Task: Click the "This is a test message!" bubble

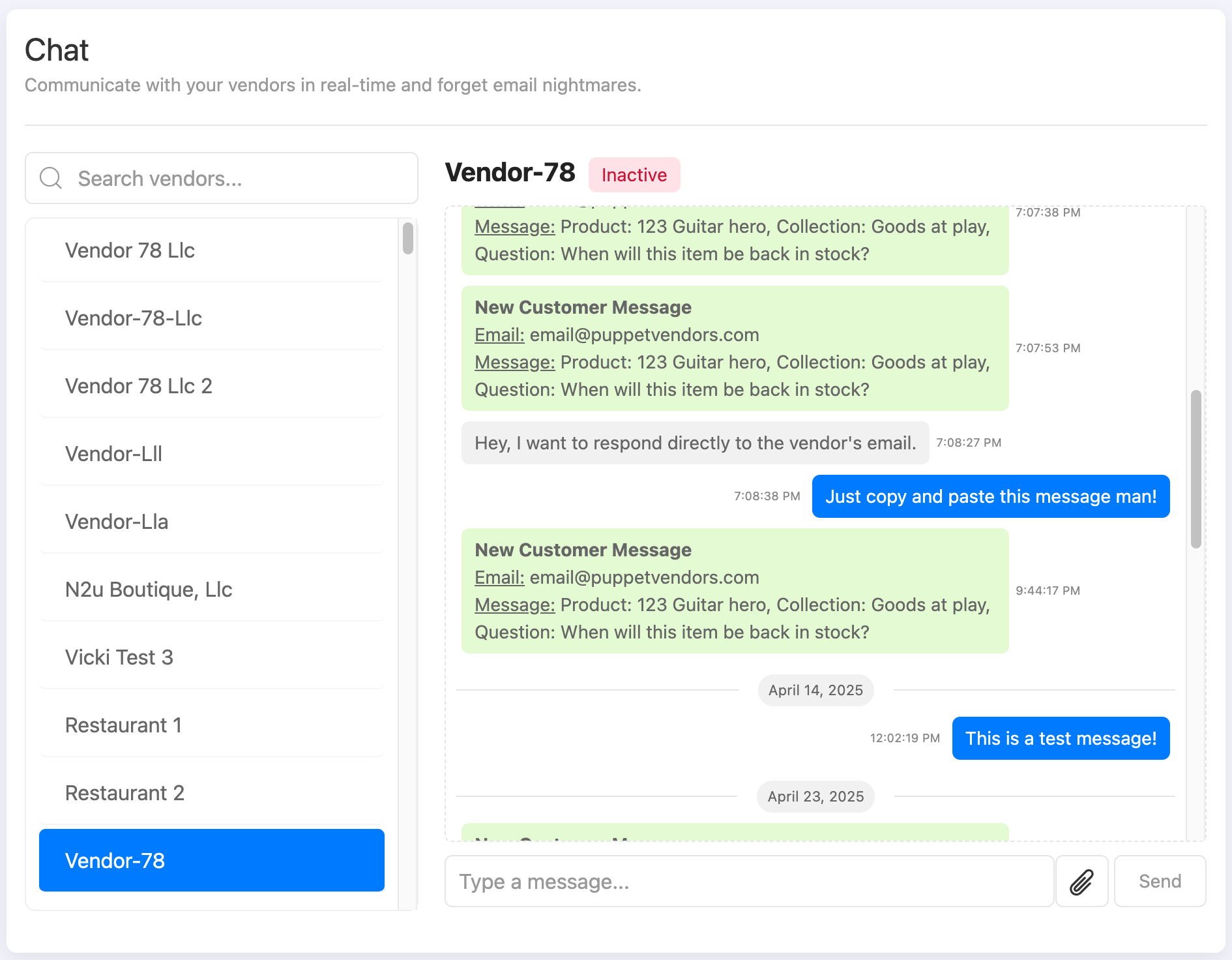Action: click(1061, 738)
